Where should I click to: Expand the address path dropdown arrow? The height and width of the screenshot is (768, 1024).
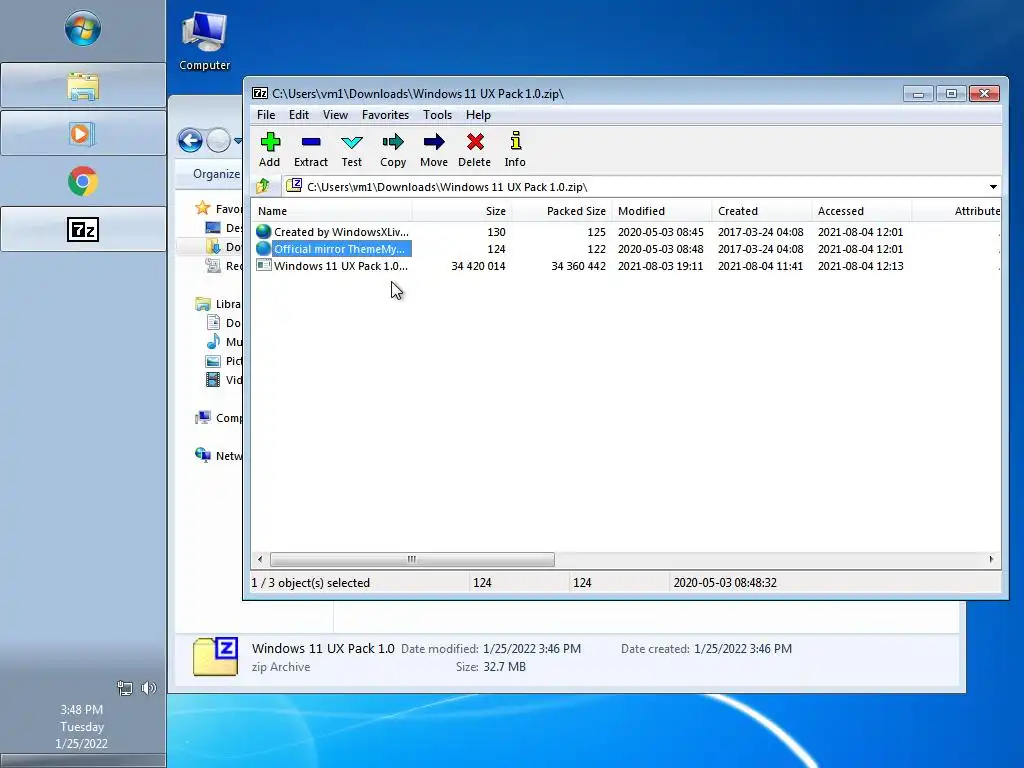[x=993, y=187]
